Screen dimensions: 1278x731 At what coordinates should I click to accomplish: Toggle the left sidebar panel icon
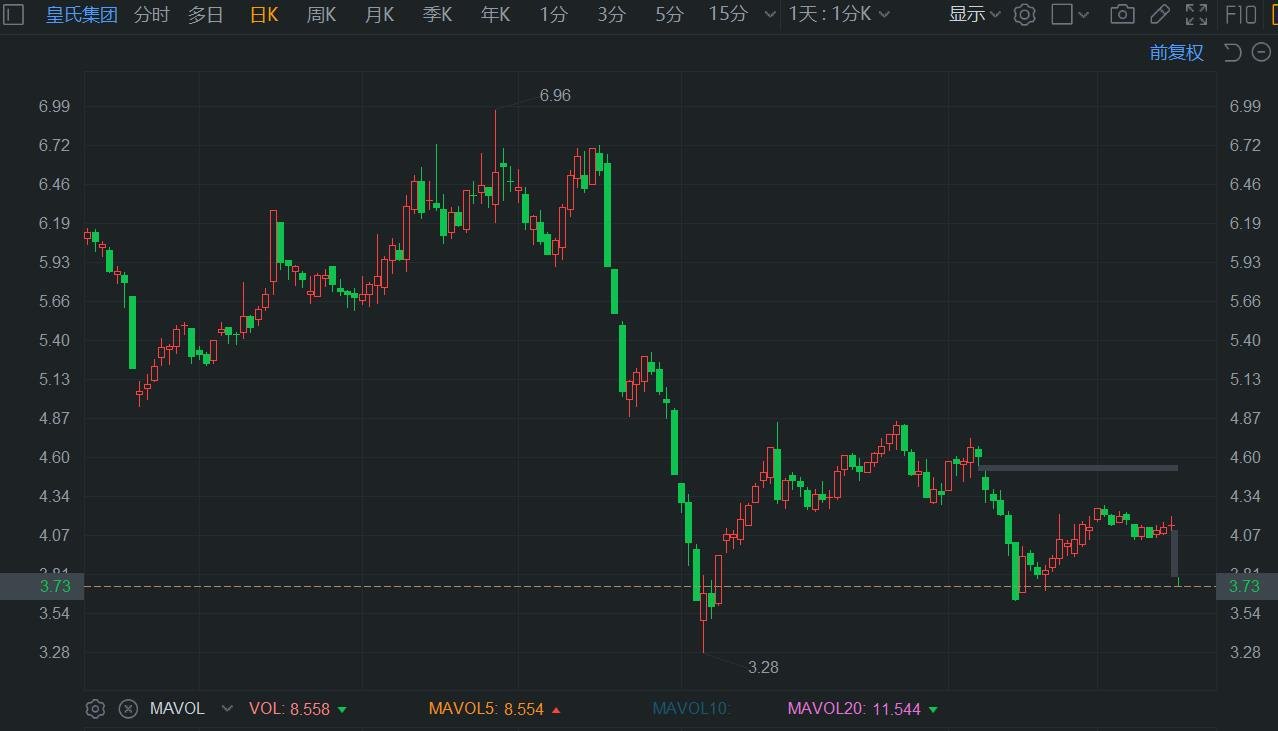(14, 14)
